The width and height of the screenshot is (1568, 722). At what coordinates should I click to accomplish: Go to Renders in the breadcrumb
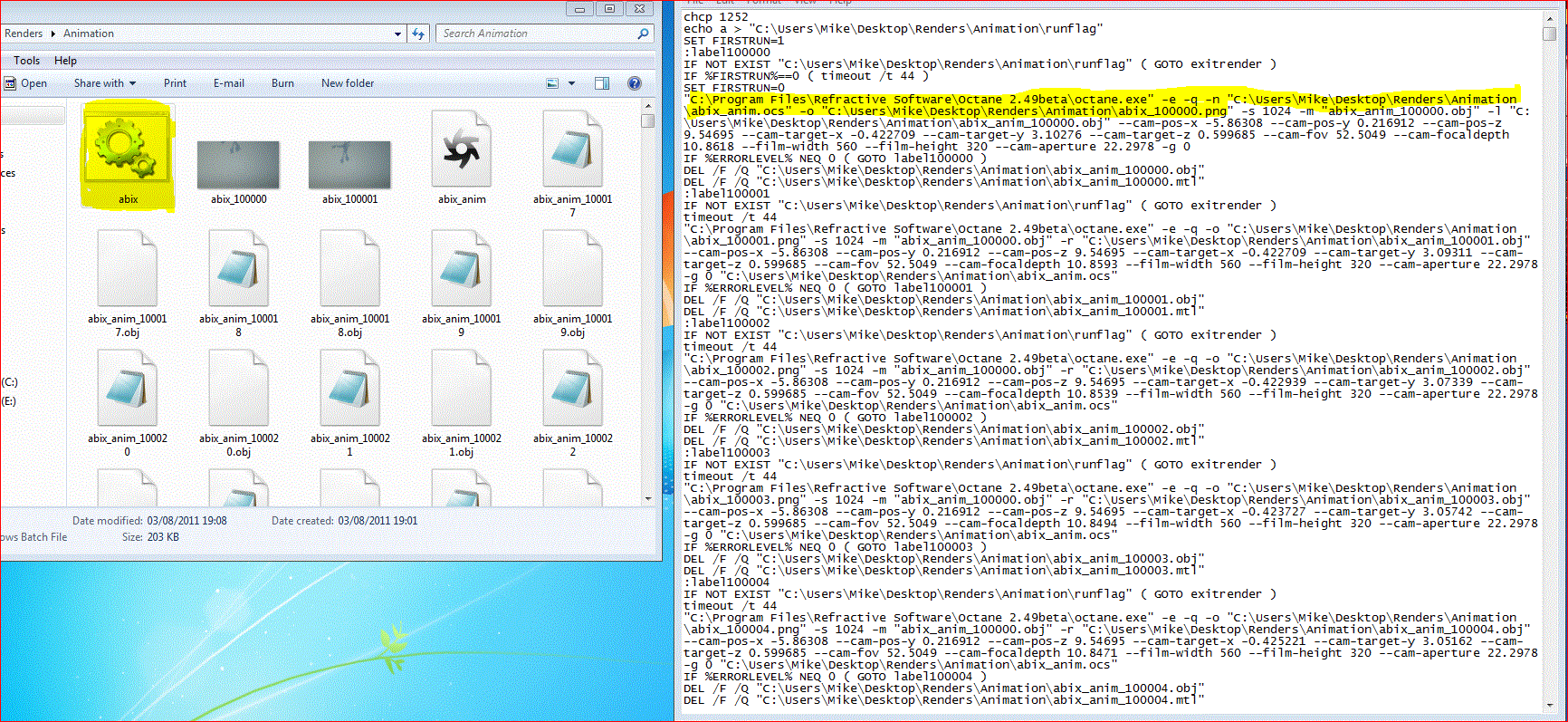point(24,34)
